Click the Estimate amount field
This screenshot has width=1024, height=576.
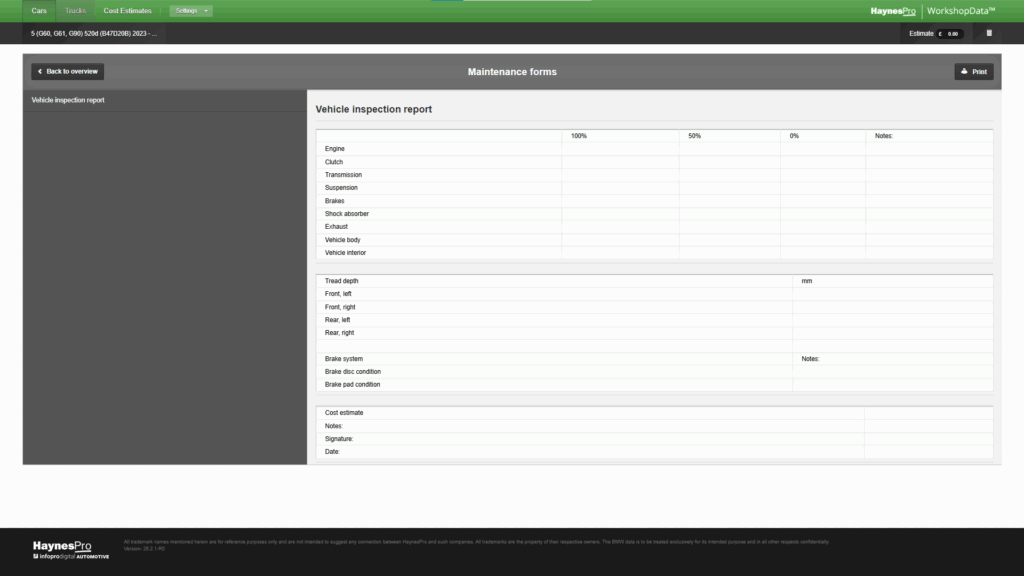tap(950, 34)
